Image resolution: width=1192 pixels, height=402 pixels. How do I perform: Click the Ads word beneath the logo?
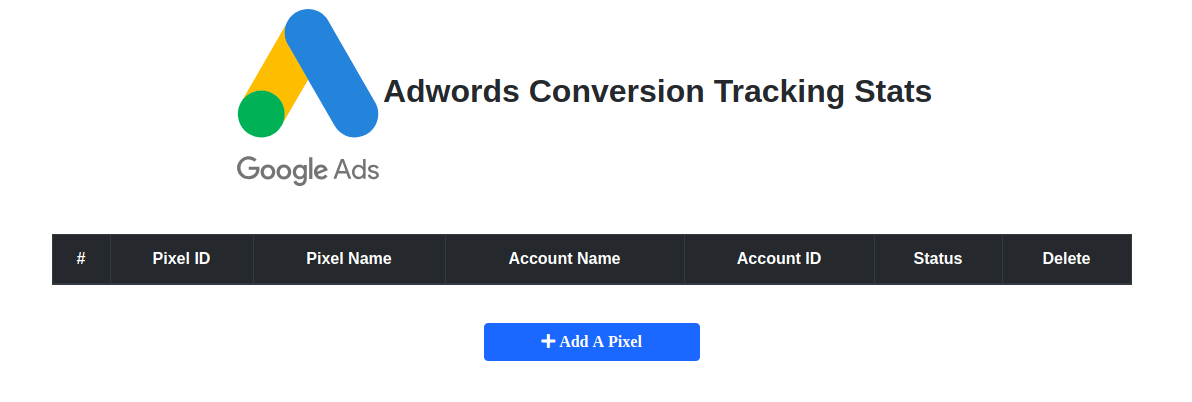[357, 169]
